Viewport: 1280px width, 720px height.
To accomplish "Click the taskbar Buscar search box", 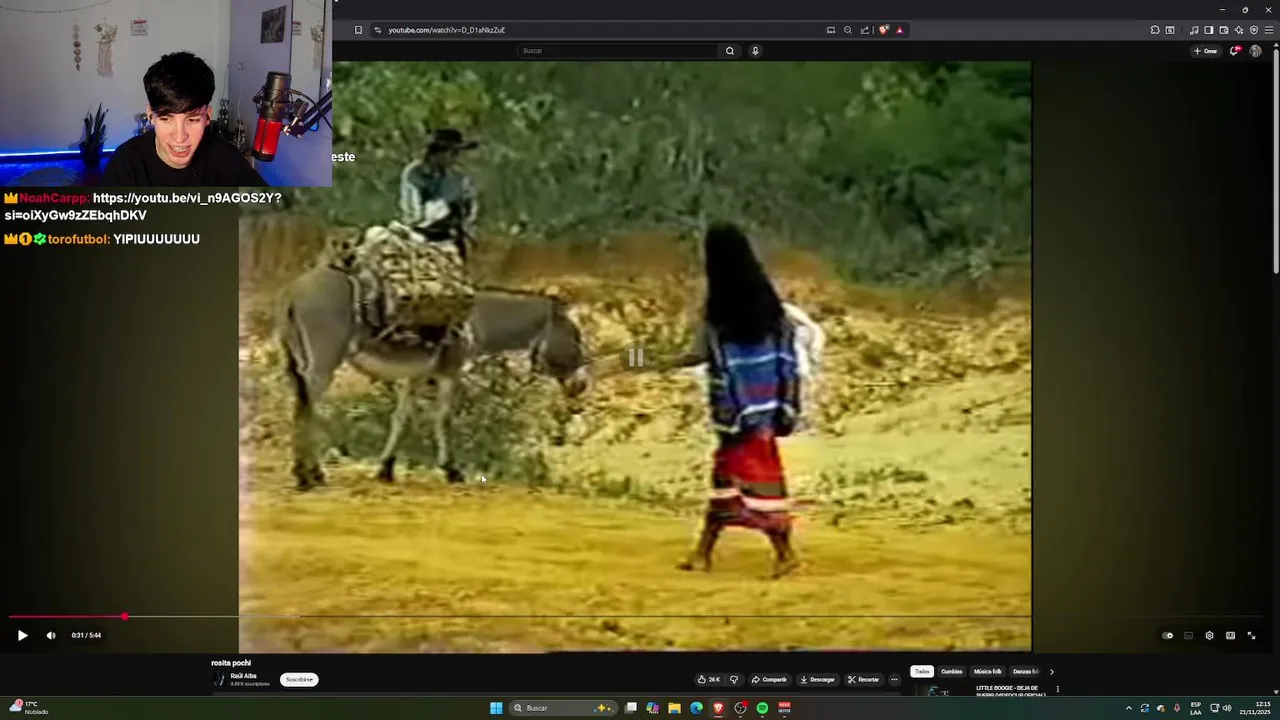I will tap(563, 708).
